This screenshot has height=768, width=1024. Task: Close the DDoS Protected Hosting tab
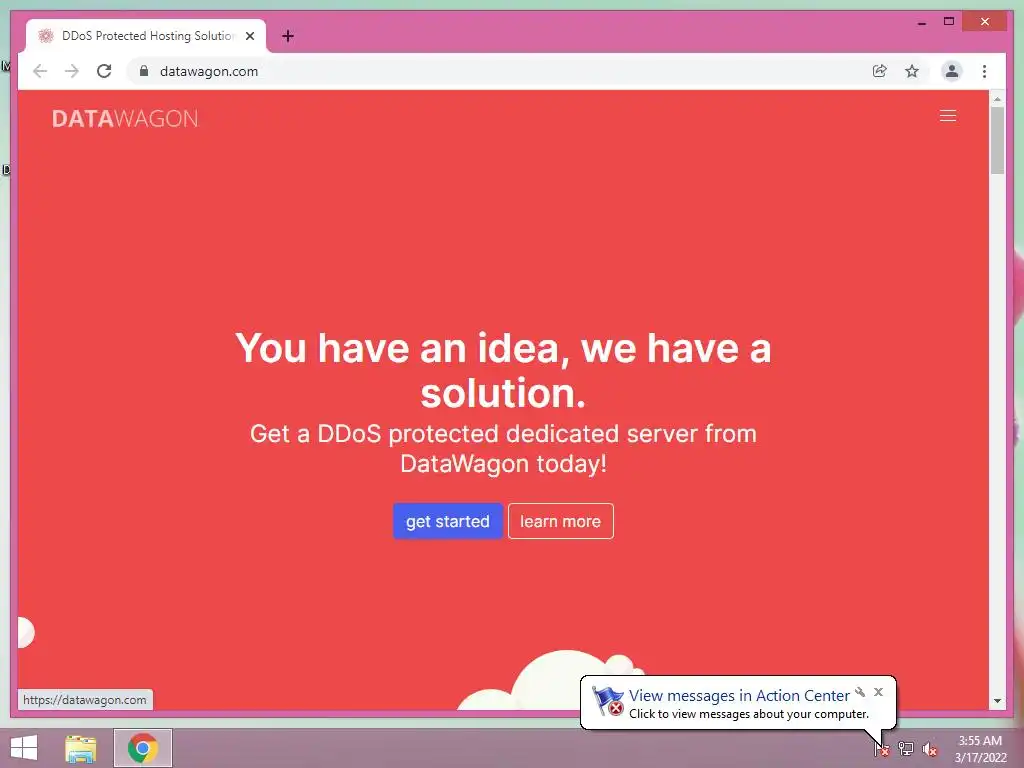tap(249, 36)
